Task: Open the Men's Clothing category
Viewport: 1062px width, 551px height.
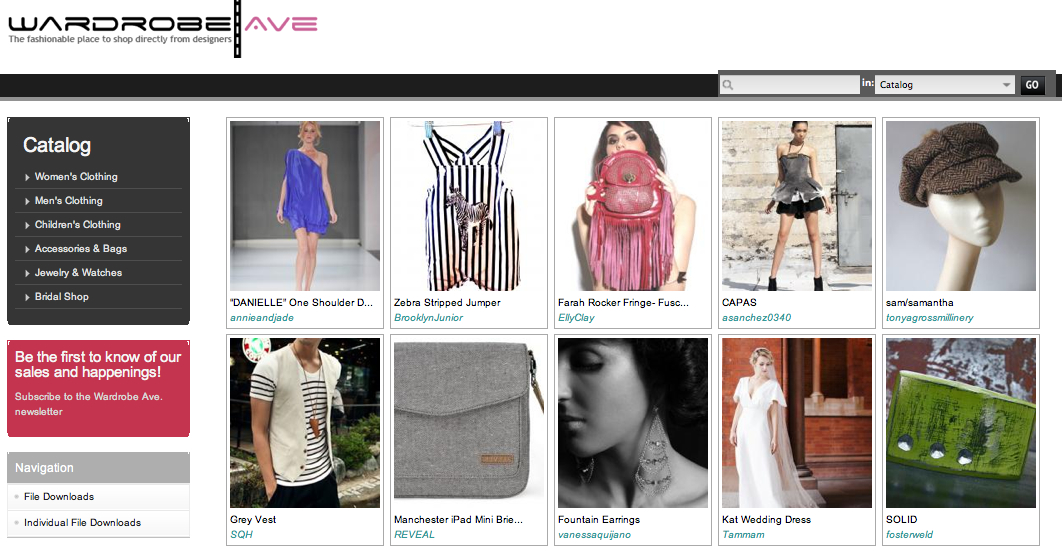Action: pos(68,200)
